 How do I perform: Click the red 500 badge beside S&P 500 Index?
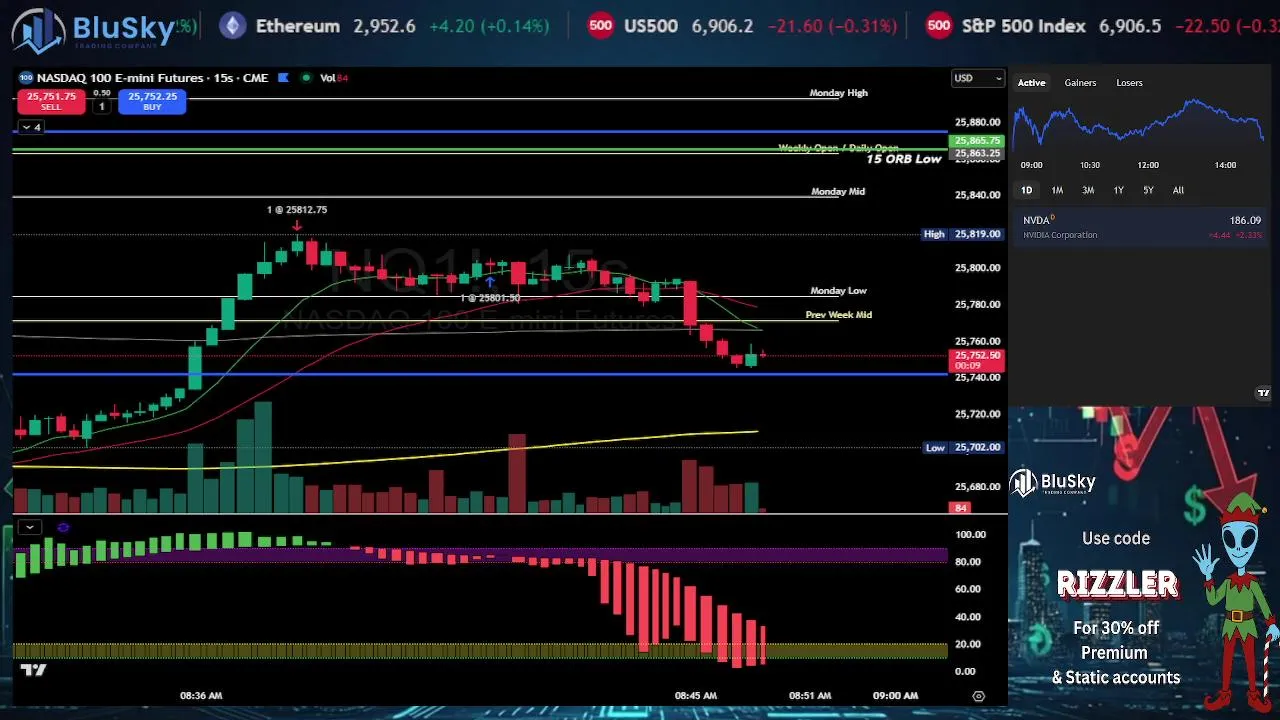coord(938,26)
